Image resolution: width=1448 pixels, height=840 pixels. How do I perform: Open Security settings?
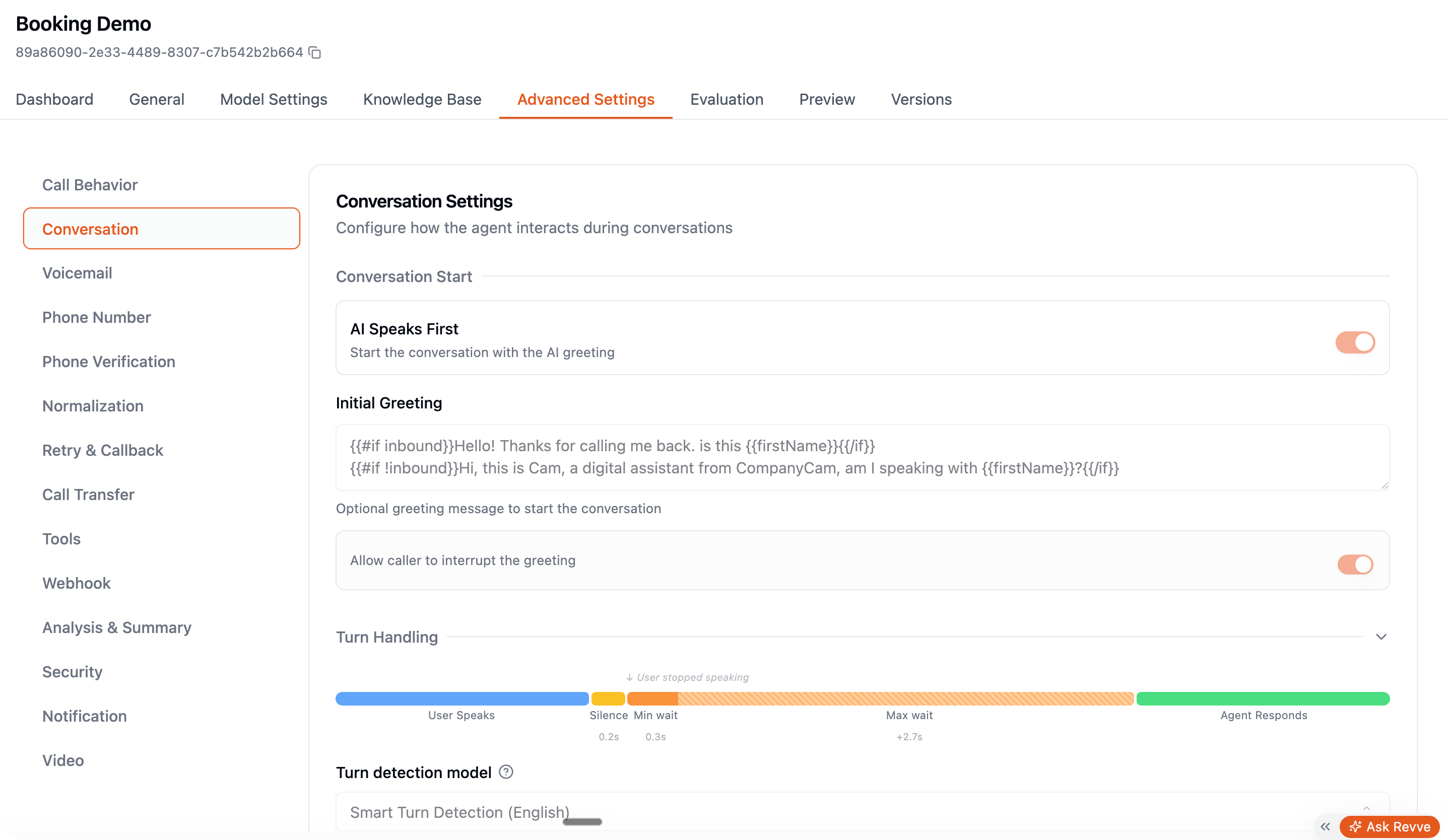(161, 672)
